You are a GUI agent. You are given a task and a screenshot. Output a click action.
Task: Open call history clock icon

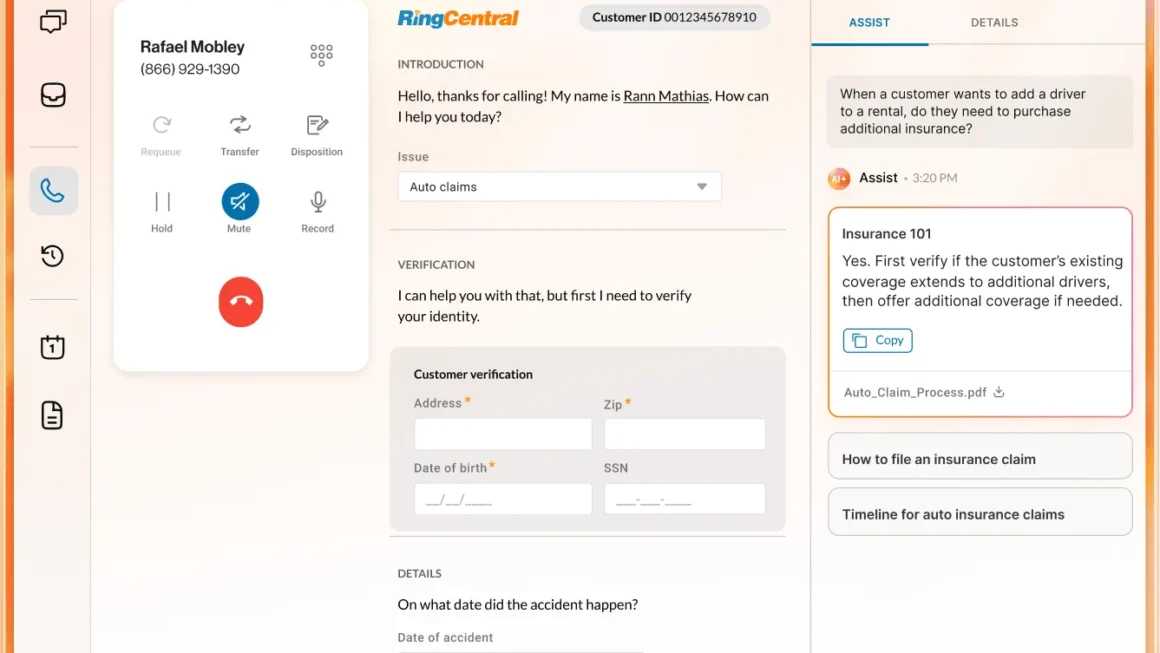click(x=53, y=256)
